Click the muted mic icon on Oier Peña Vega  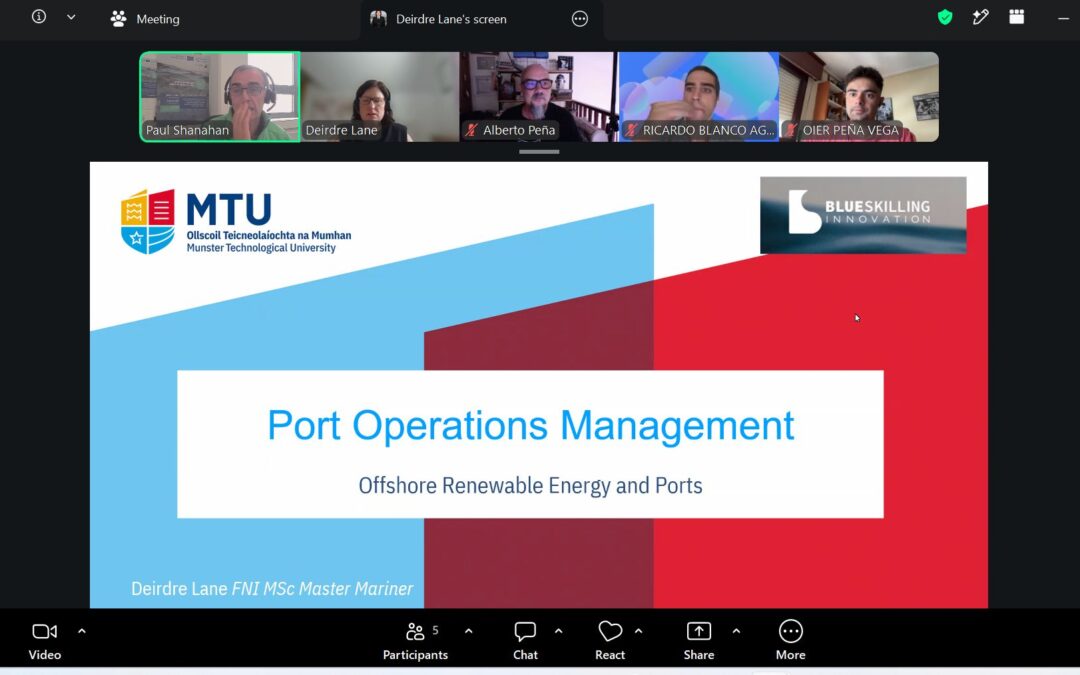tap(791, 130)
